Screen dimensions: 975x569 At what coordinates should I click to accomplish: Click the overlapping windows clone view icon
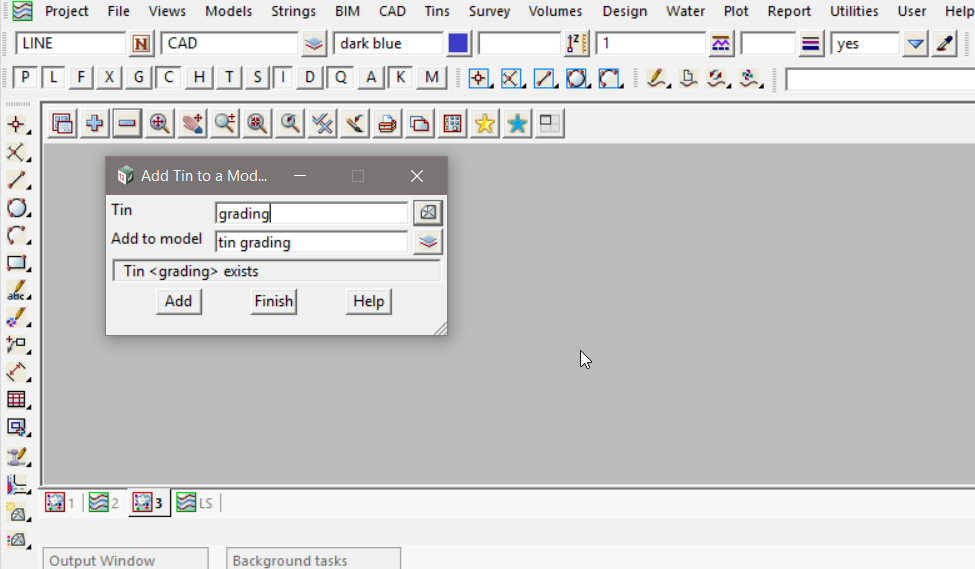[420, 124]
